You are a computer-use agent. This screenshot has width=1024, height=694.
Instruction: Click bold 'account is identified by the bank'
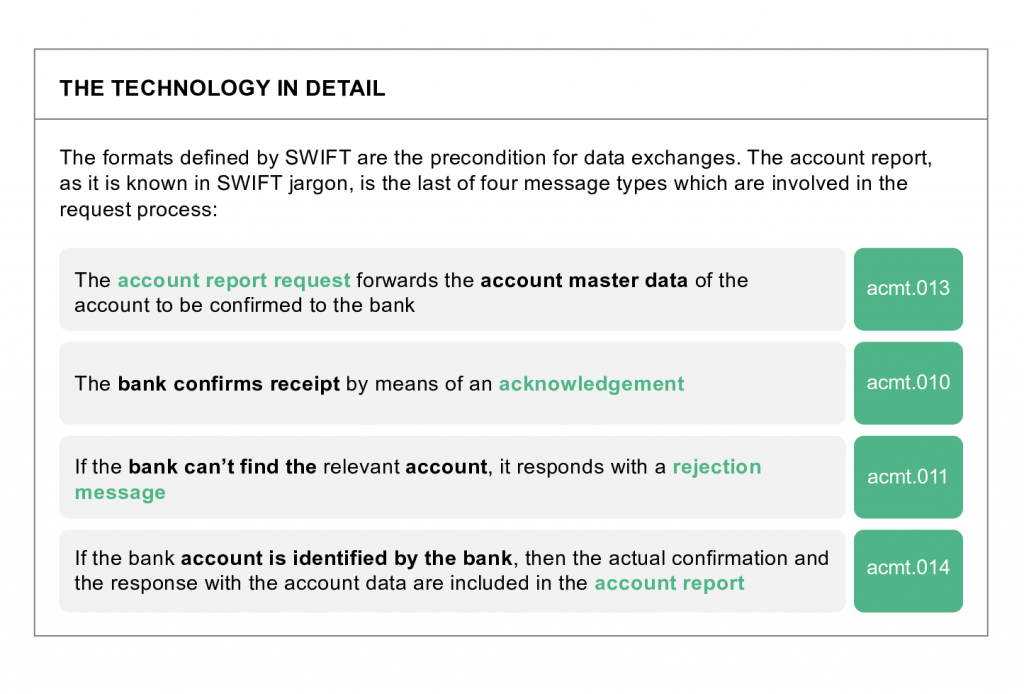coord(346,558)
